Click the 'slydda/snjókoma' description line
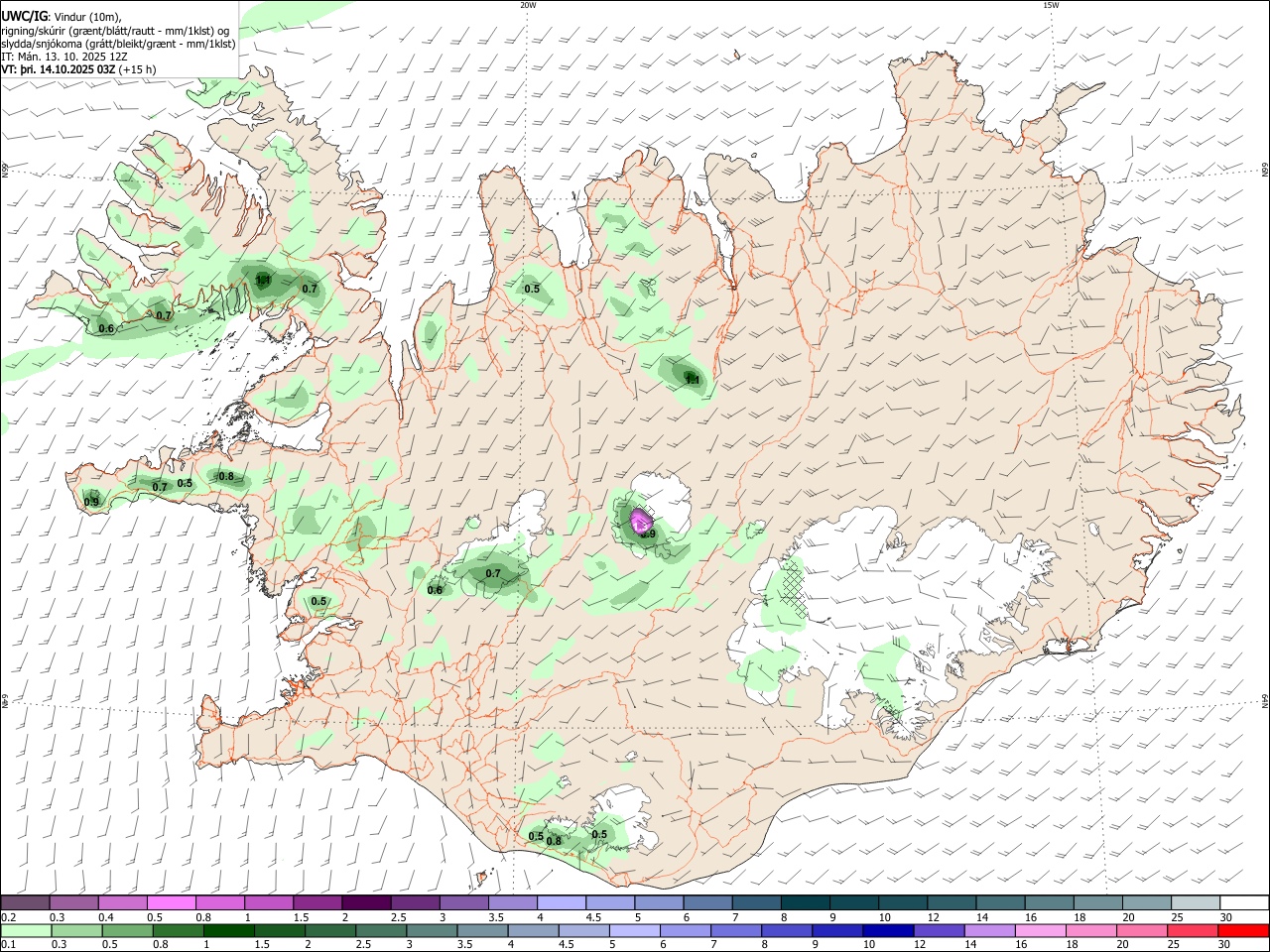Viewport: 1270px width, 952px height. (x=118, y=45)
